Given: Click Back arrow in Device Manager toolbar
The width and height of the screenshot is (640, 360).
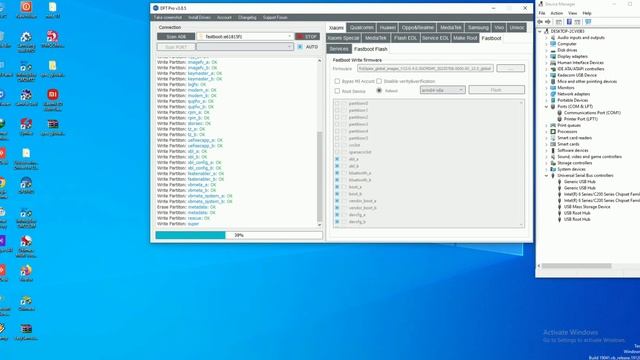Looking at the screenshot, I should 540,22.
